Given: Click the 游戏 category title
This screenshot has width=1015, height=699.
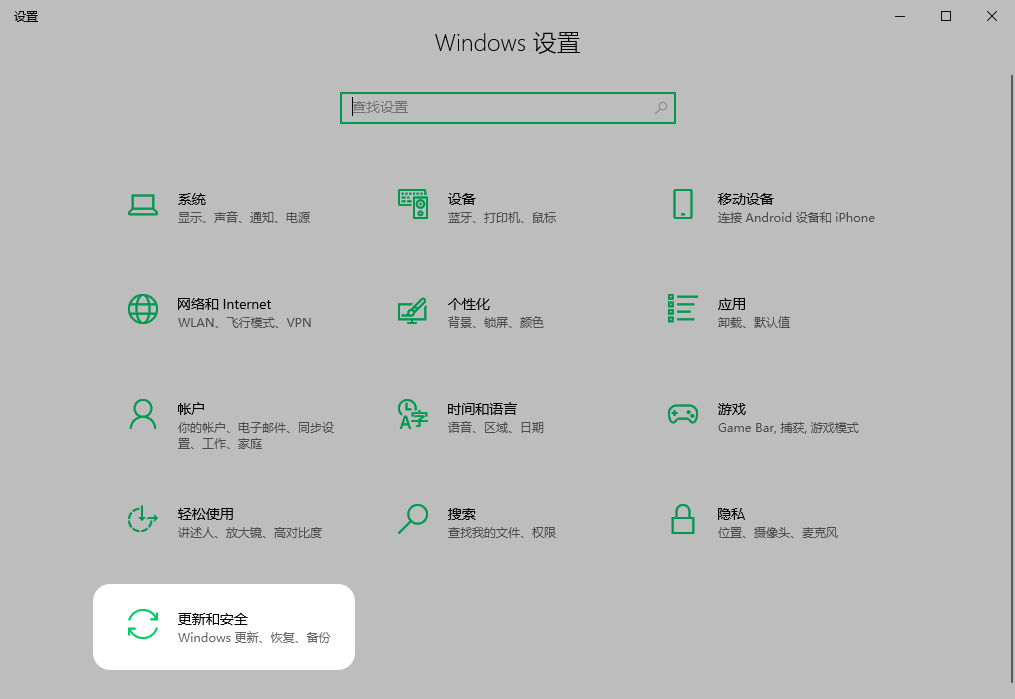Looking at the screenshot, I should pyautogui.click(x=731, y=409).
